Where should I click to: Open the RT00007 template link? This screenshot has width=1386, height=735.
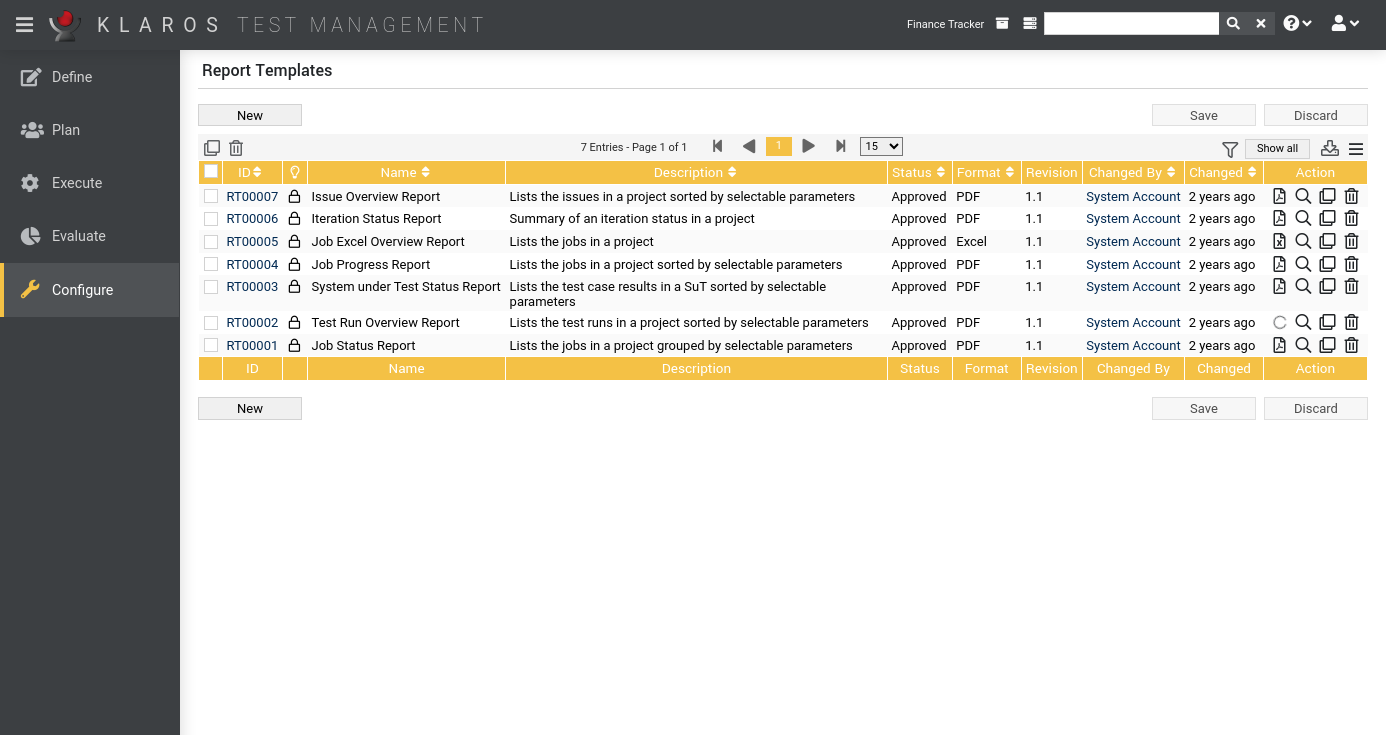click(251, 196)
